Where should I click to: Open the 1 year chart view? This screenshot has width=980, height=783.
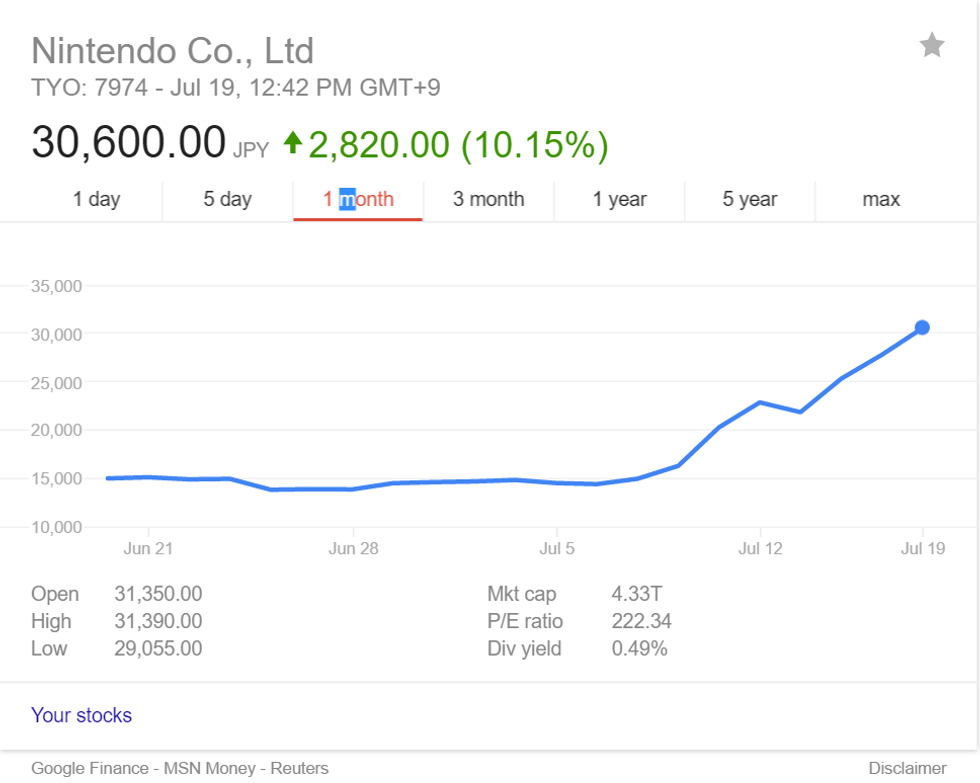point(619,199)
